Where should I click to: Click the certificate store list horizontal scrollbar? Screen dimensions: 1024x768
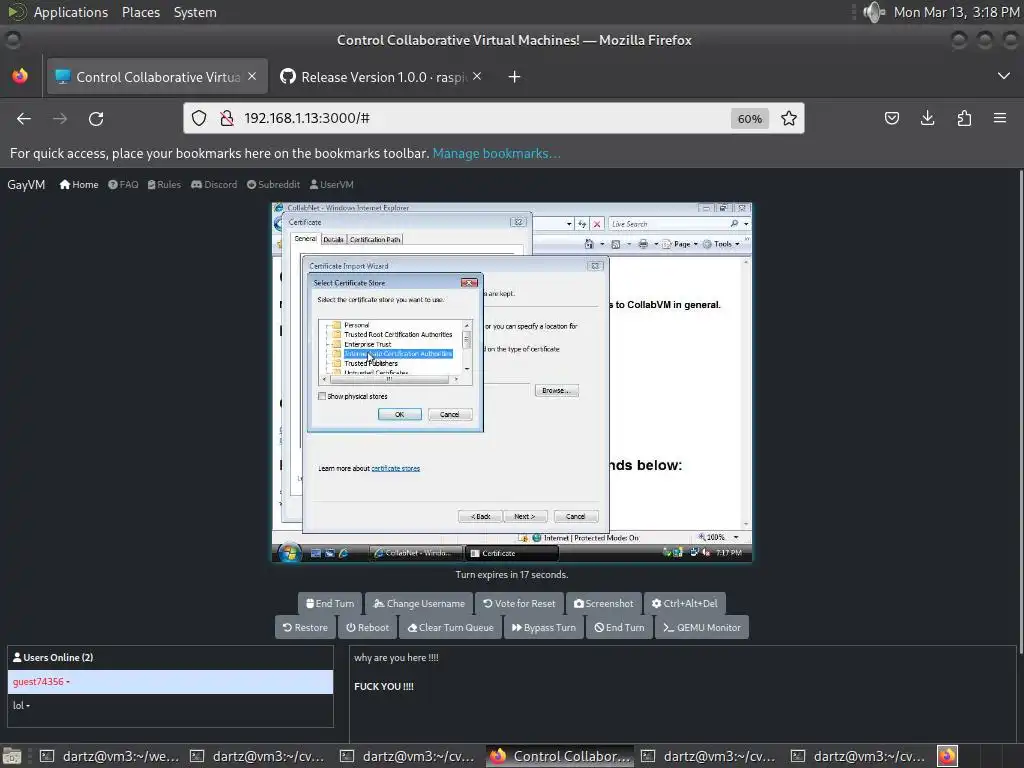point(389,379)
